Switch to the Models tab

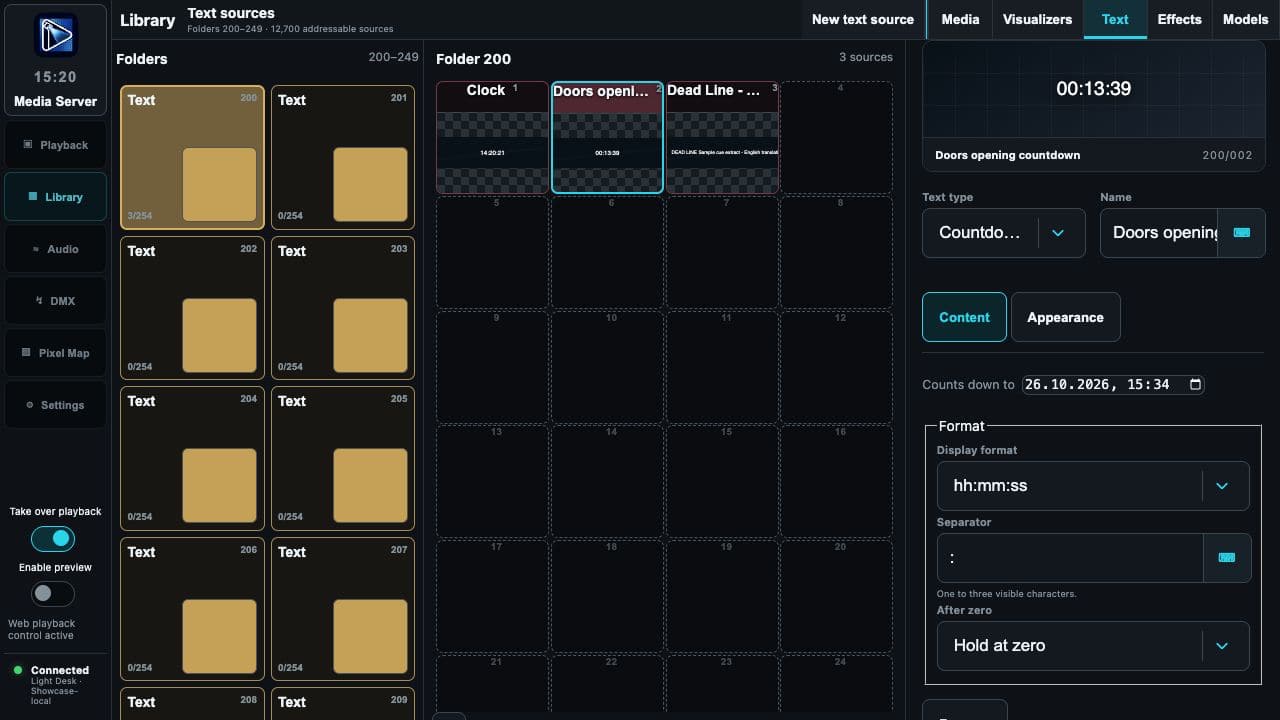1245,19
